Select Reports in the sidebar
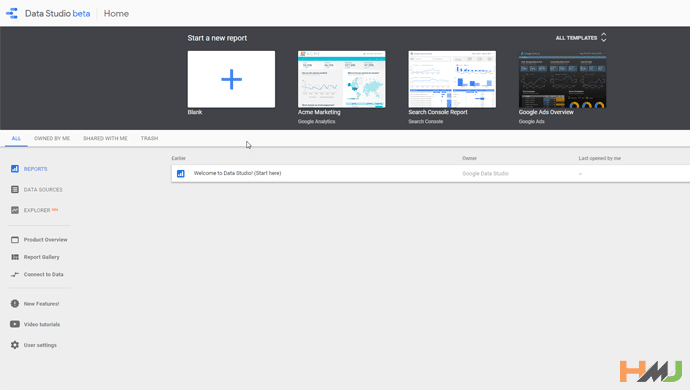 coord(36,169)
